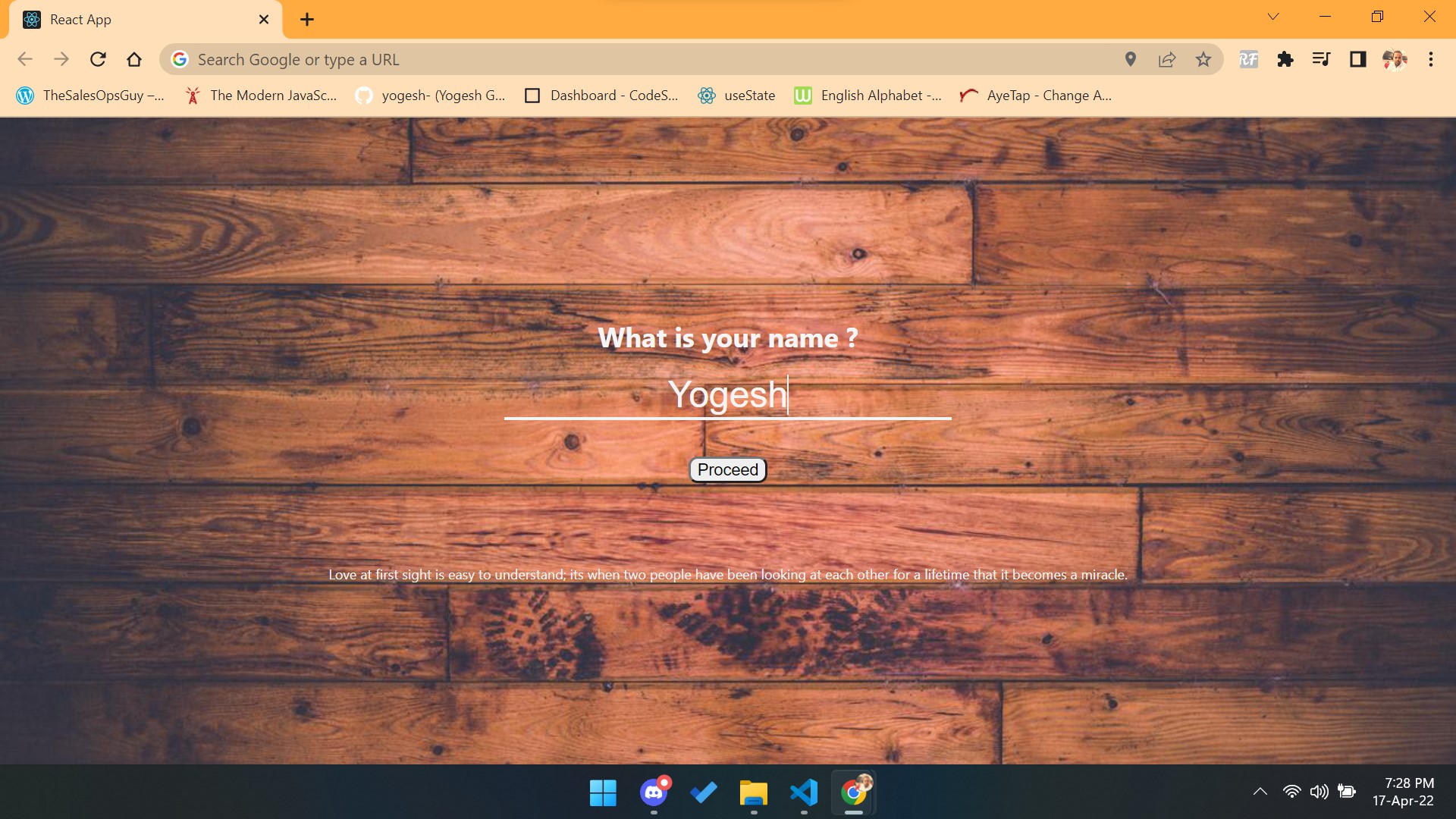The width and height of the screenshot is (1456, 819).
Task: Bookmark this tab with star icon
Action: coord(1203,59)
